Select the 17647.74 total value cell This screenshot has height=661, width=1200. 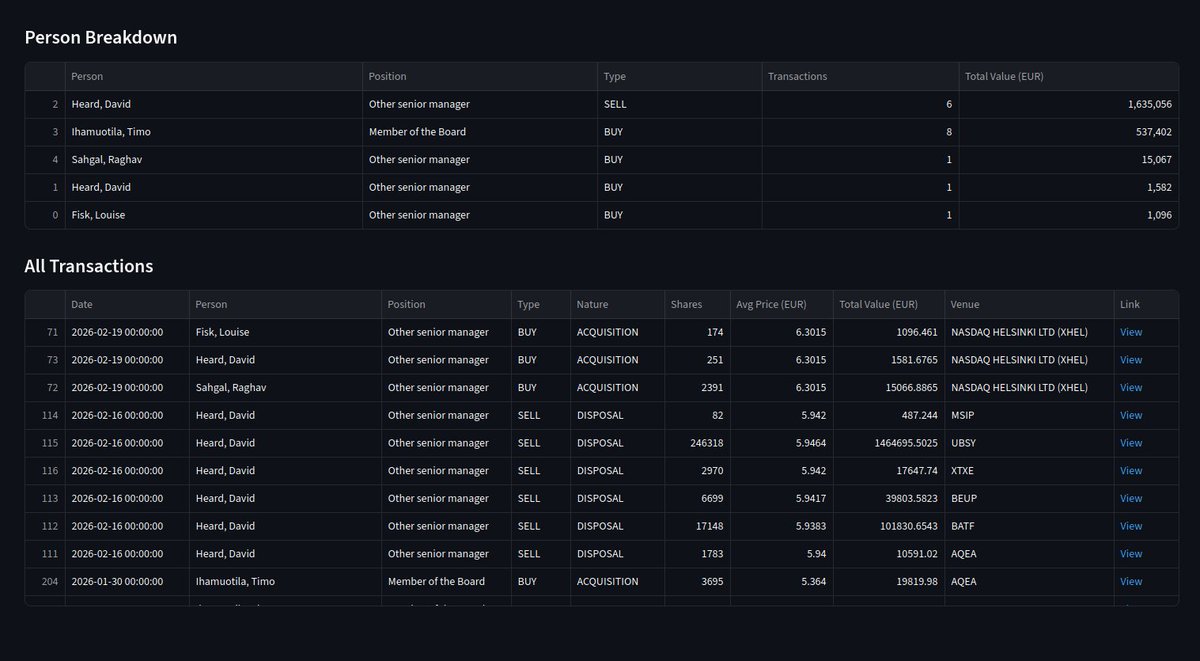889,471
